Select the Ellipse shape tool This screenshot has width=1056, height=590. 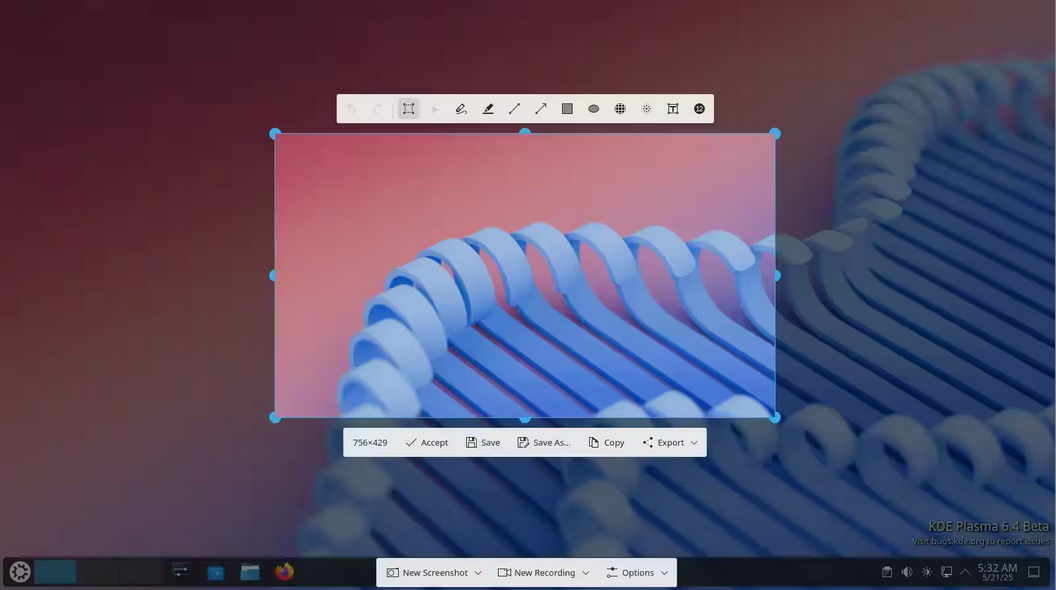tap(594, 109)
